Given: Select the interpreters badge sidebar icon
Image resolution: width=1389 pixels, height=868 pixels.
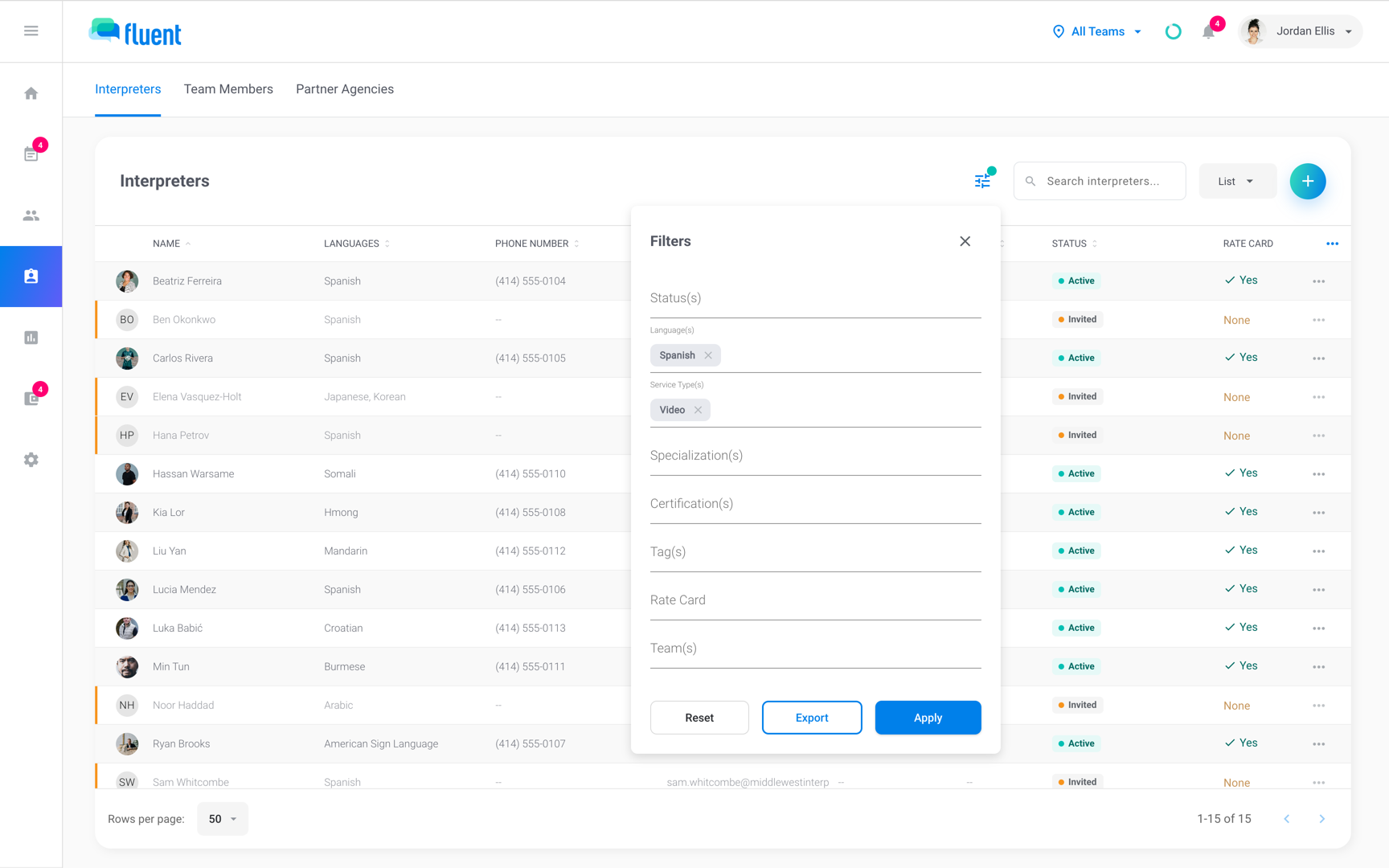Looking at the screenshot, I should [31, 276].
